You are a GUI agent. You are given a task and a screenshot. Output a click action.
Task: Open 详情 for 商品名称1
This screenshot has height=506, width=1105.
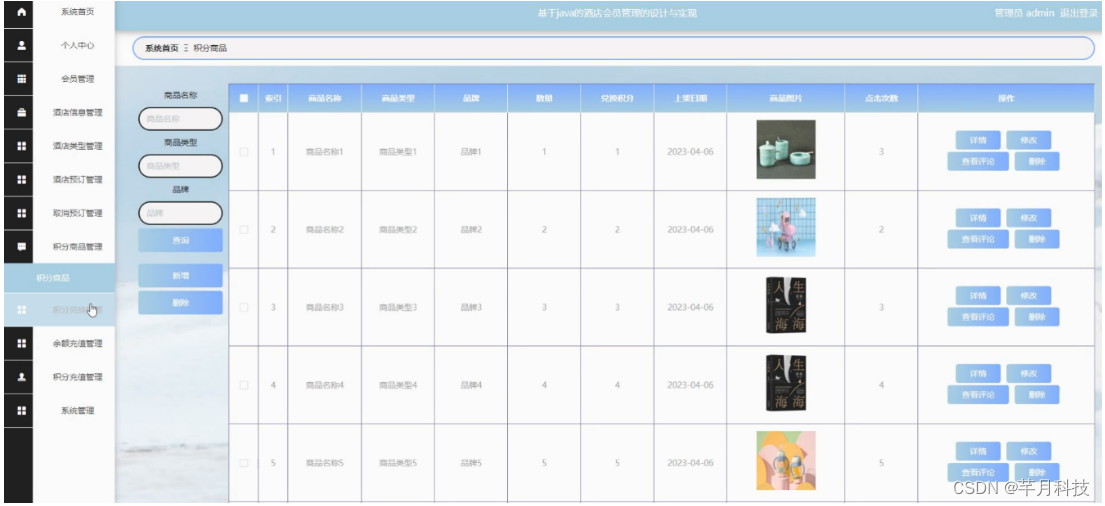(977, 140)
